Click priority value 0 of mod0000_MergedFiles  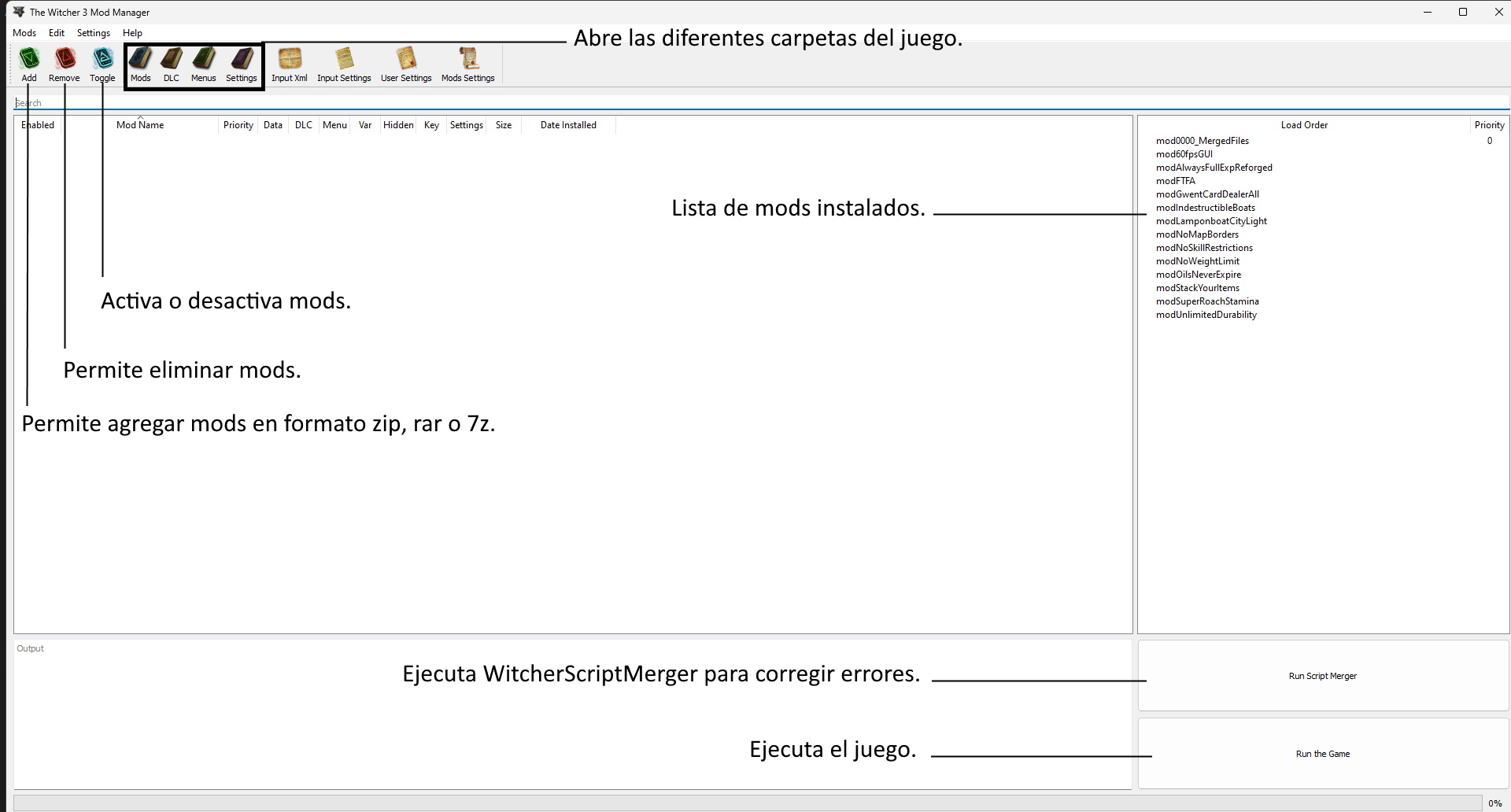pos(1489,141)
